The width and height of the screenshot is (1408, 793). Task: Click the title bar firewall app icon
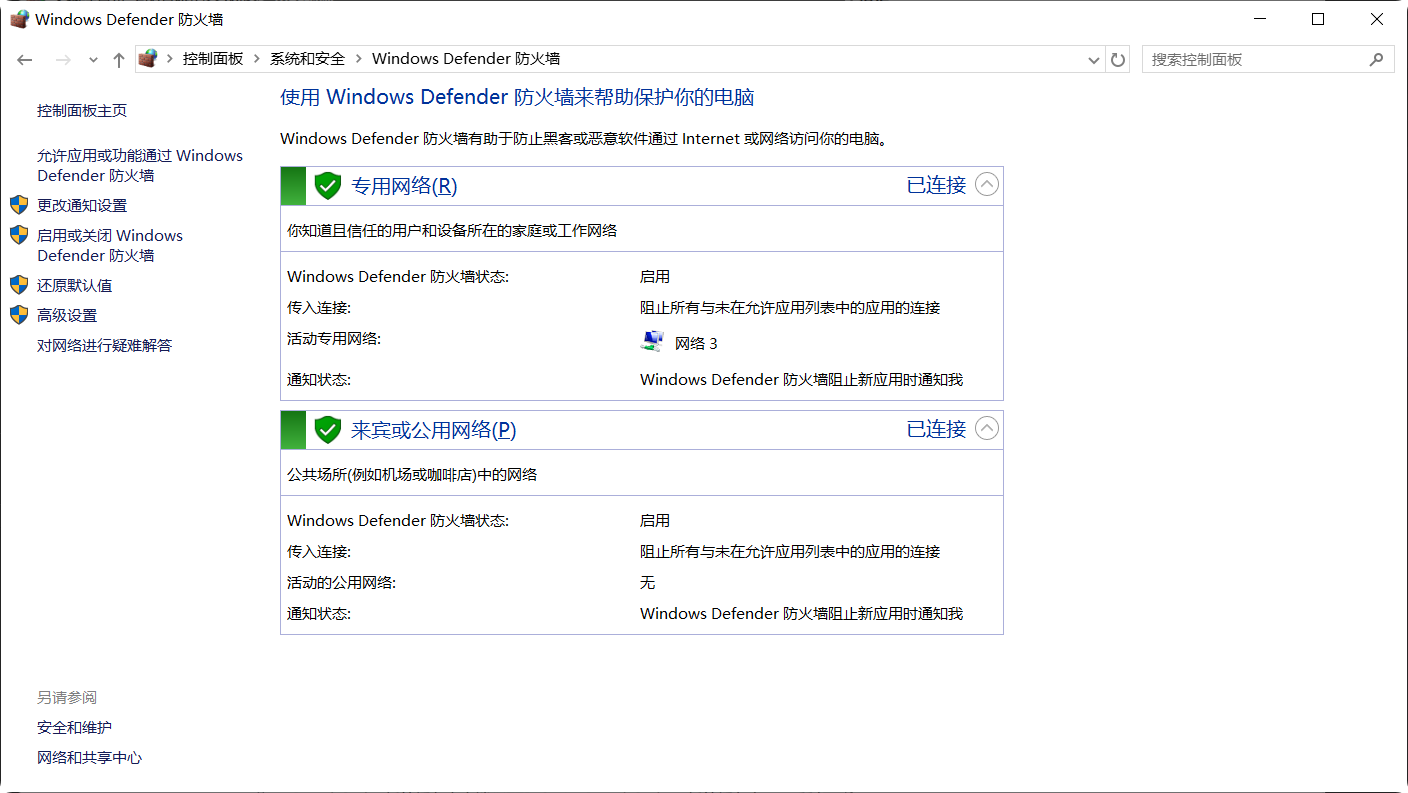coord(19,19)
